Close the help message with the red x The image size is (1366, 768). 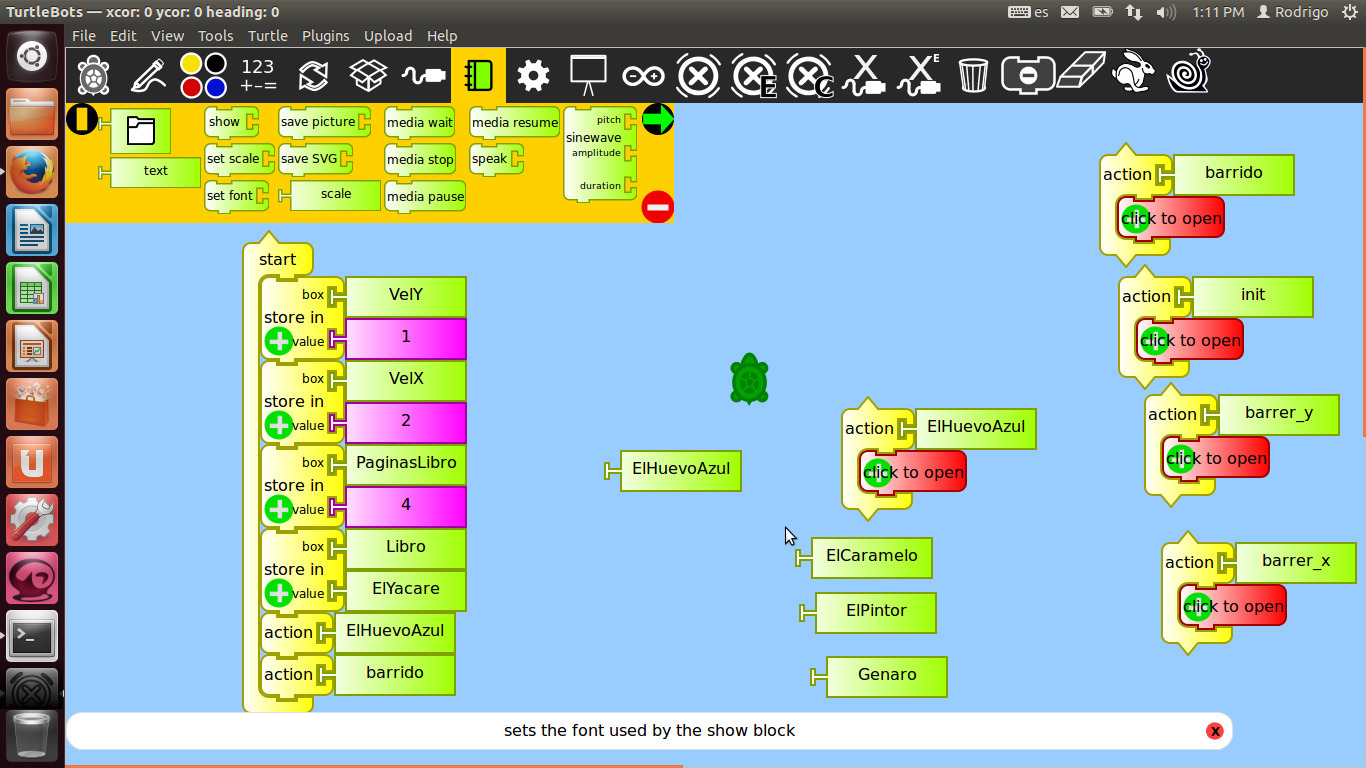coord(1215,731)
